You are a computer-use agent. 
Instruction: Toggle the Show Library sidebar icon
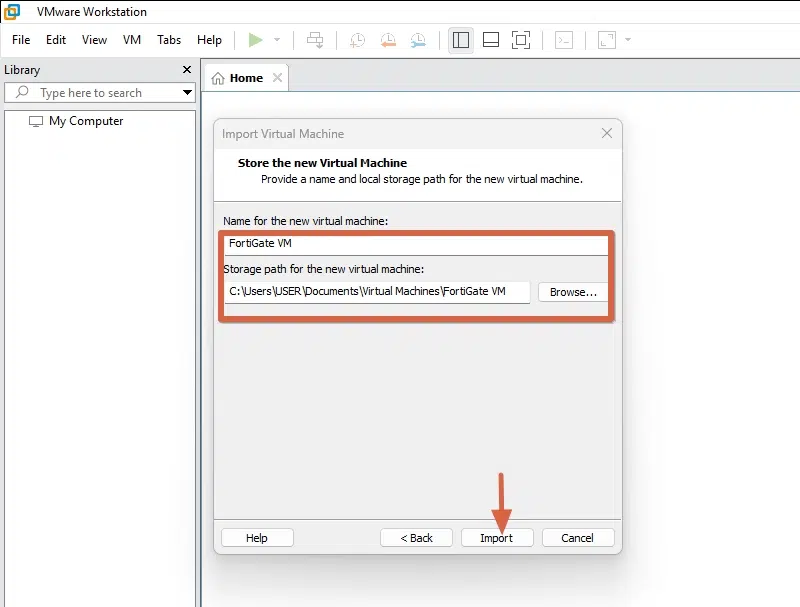461,40
